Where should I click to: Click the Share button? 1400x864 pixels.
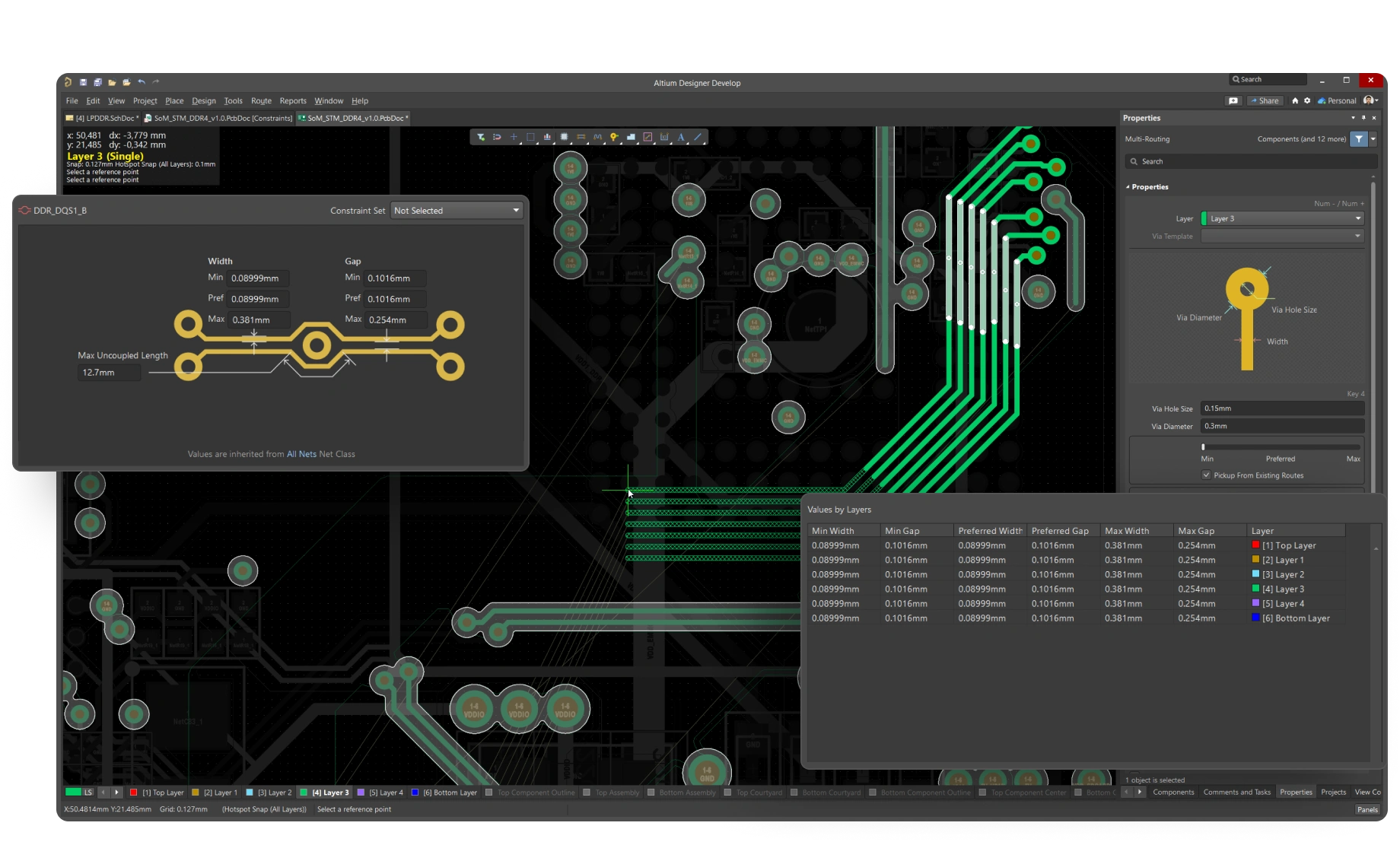1265,100
